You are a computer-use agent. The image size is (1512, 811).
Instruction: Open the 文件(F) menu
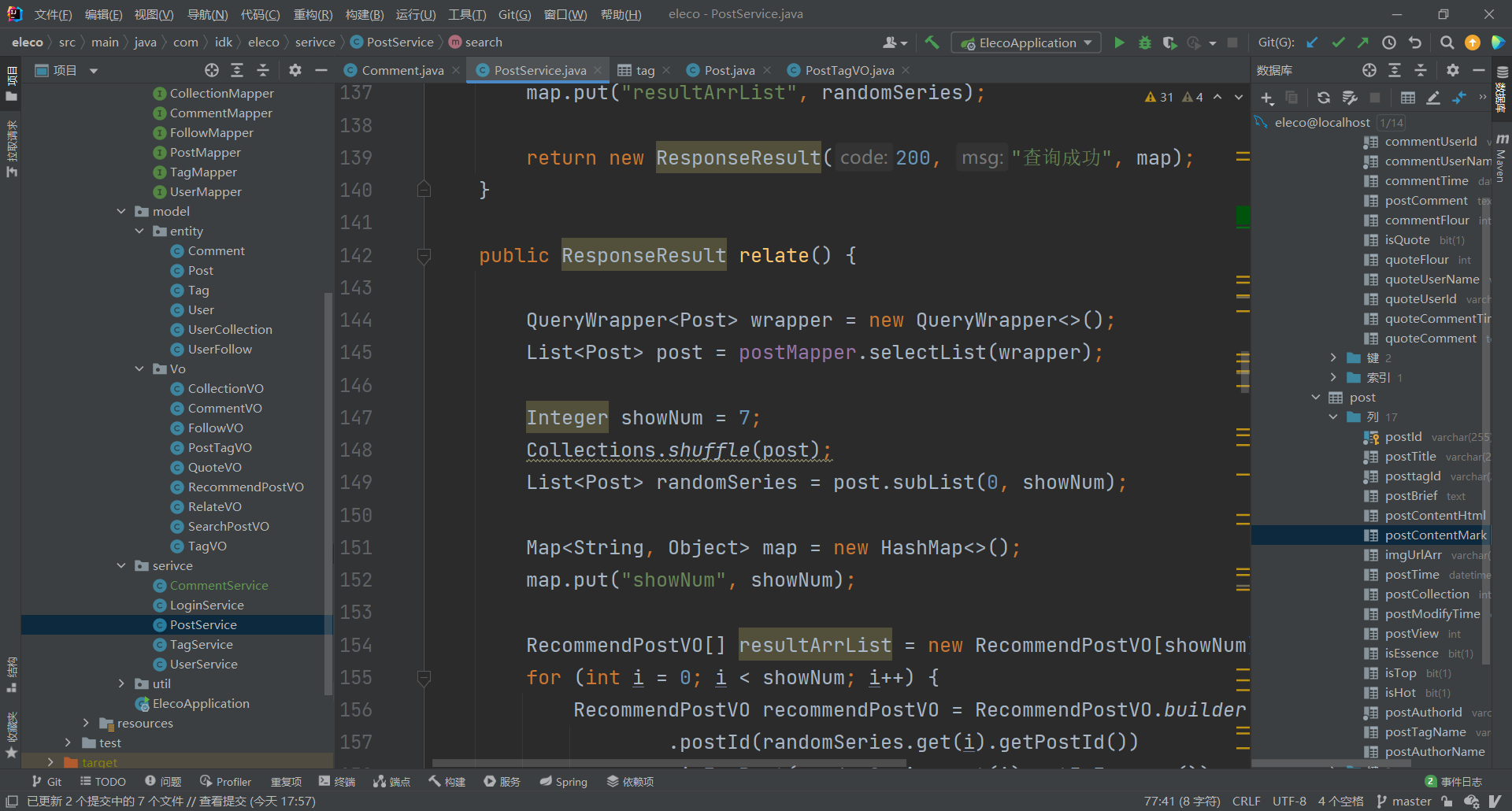(x=53, y=14)
